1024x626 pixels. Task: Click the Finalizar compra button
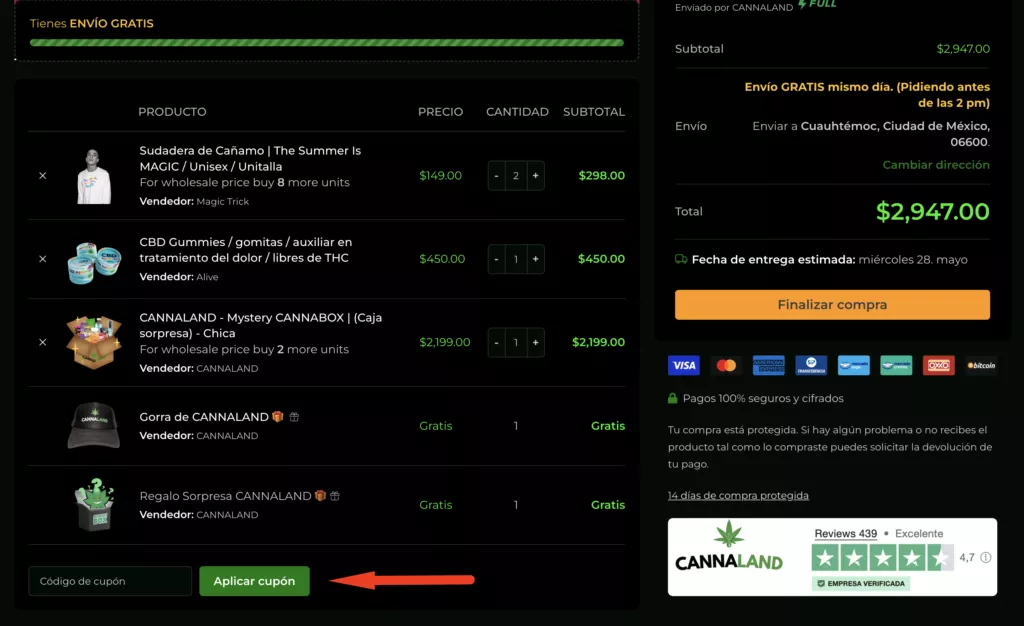coord(832,305)
